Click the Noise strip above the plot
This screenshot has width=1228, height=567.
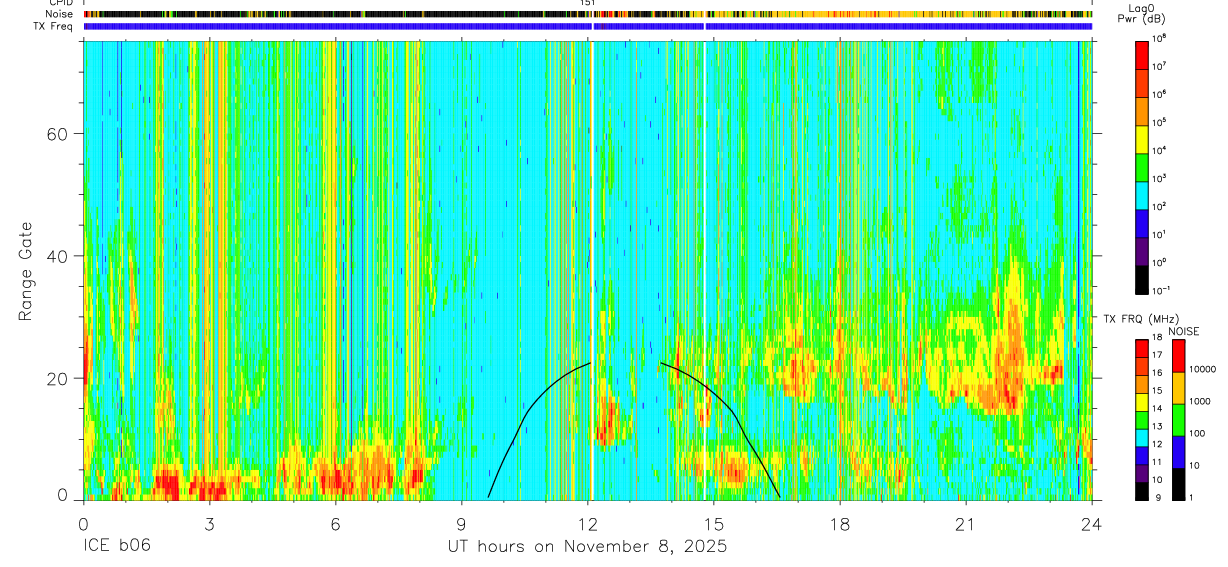587,14
